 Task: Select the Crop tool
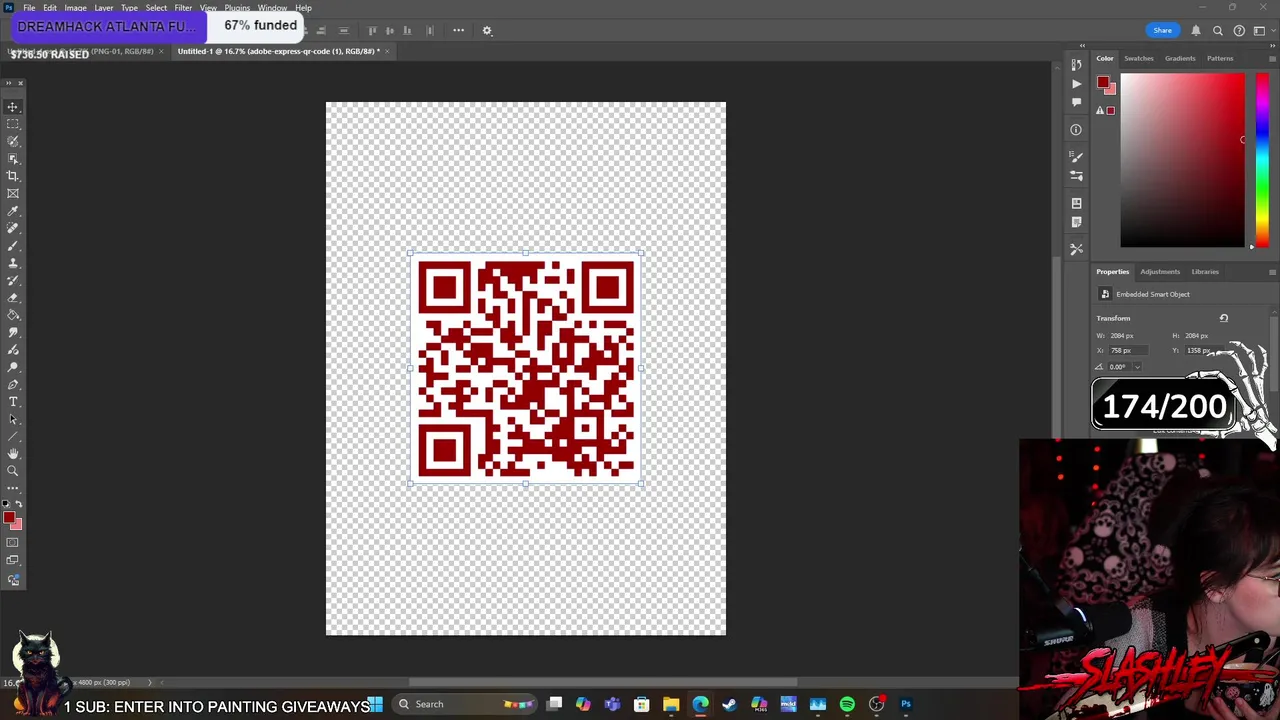click(x=13, y=176)
